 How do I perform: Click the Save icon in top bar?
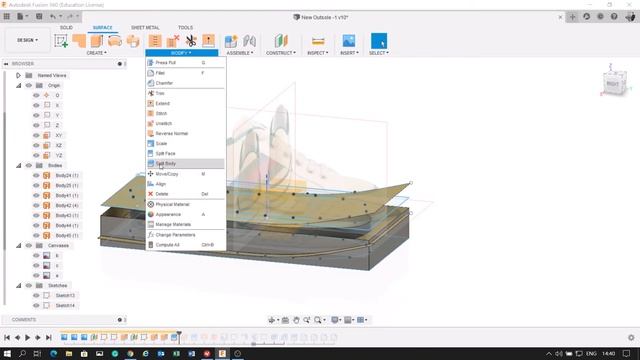point(39,17)
